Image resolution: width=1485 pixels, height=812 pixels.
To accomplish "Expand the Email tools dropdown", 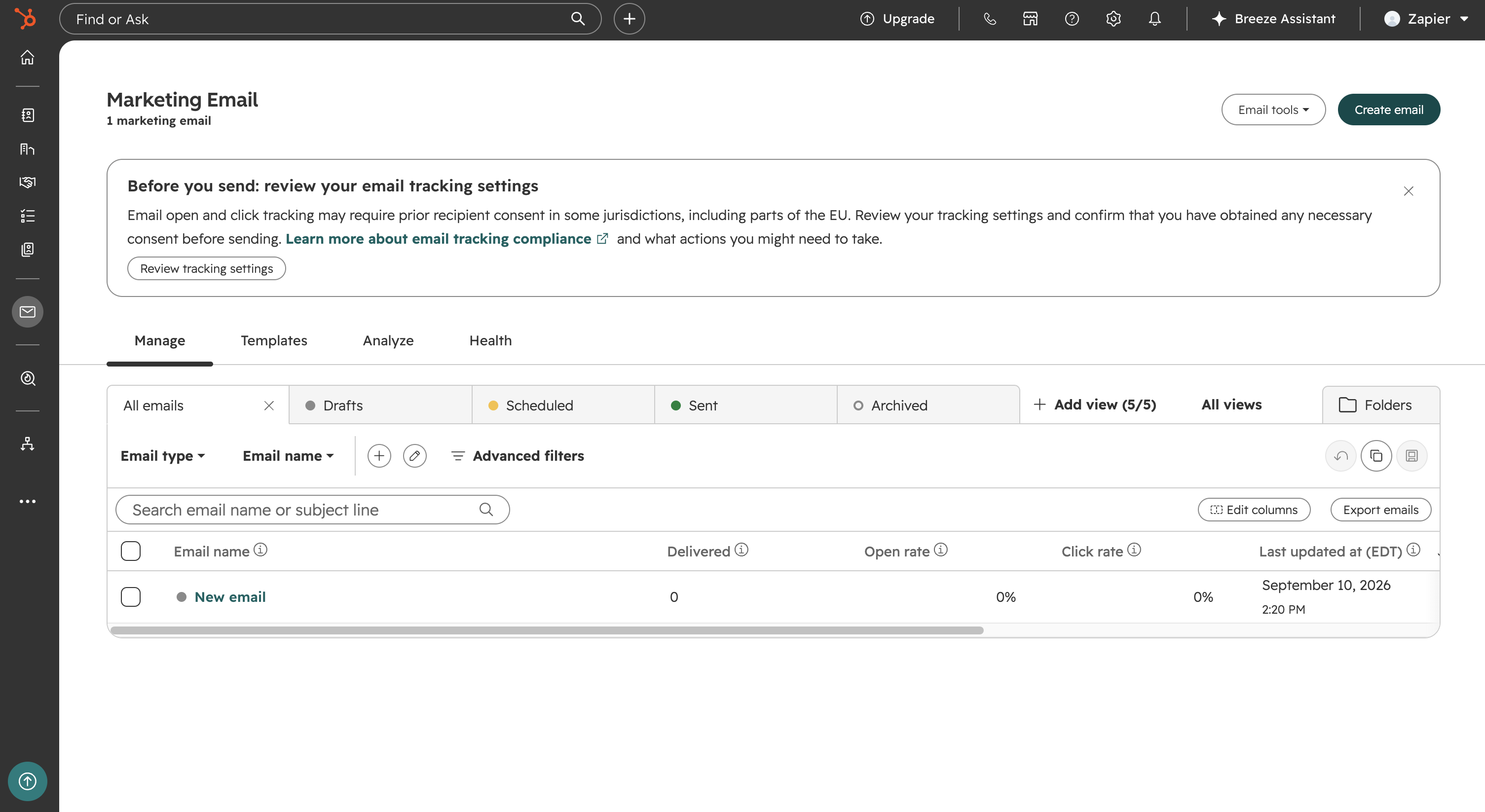I will pos(1273,110).
